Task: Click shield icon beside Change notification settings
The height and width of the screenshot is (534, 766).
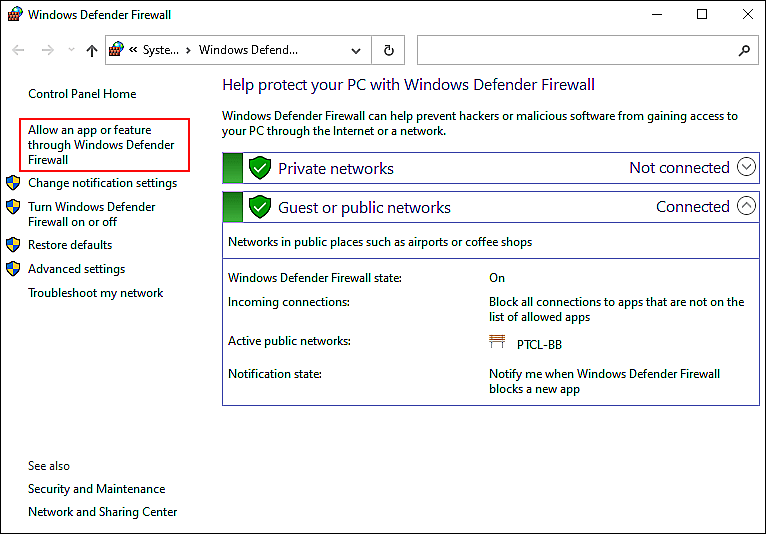Action: click(13, 183)
